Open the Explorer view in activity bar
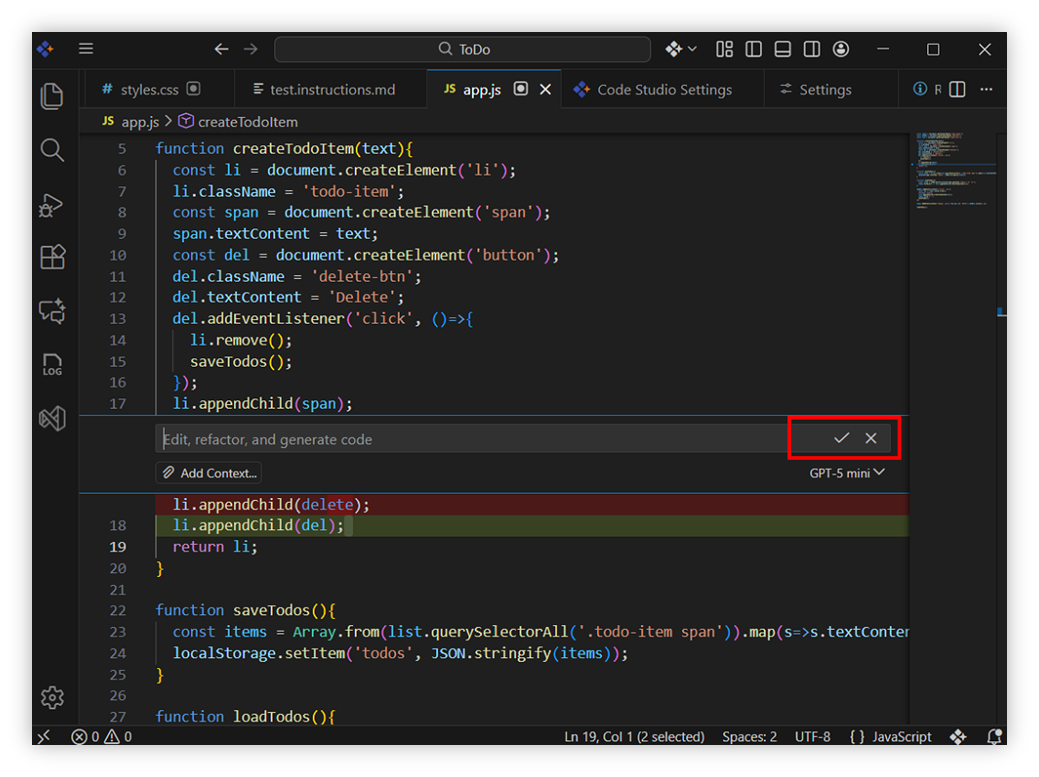Screen dimensions: 1039x777 [x=52, y=97]
